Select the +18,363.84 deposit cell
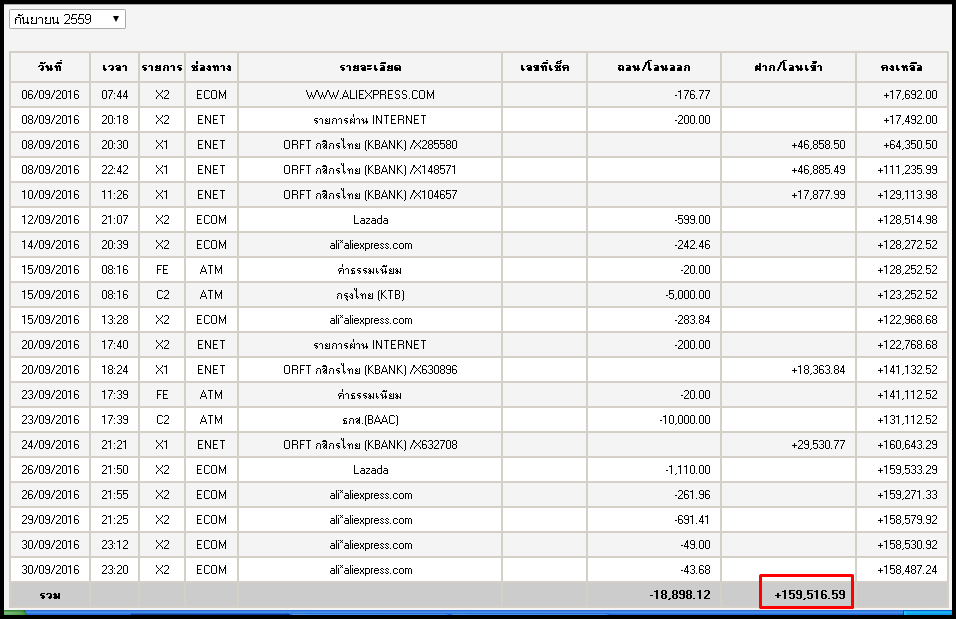 [x=788, y=370]
